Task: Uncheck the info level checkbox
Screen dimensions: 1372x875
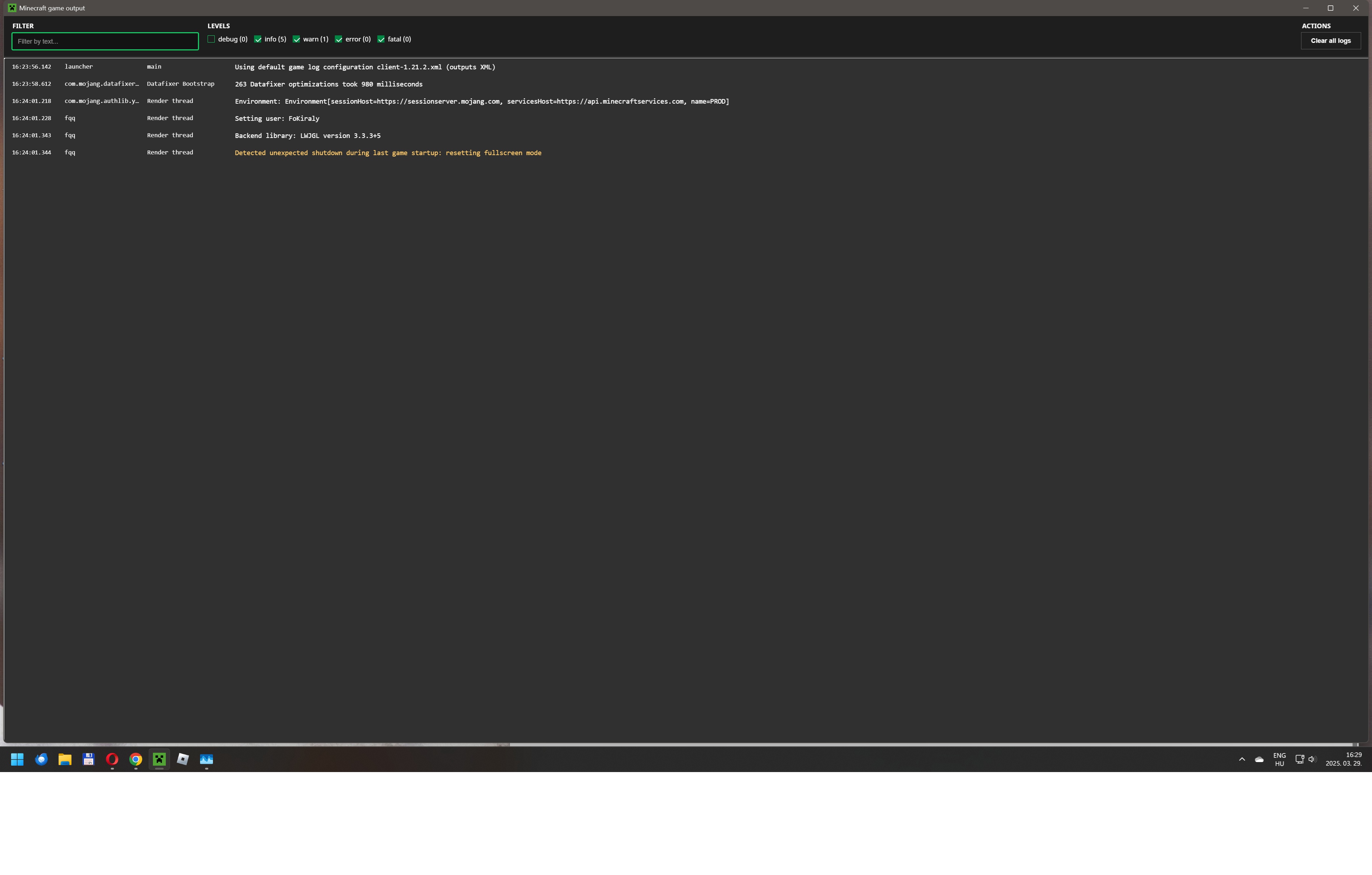Action: coord(258,39)
